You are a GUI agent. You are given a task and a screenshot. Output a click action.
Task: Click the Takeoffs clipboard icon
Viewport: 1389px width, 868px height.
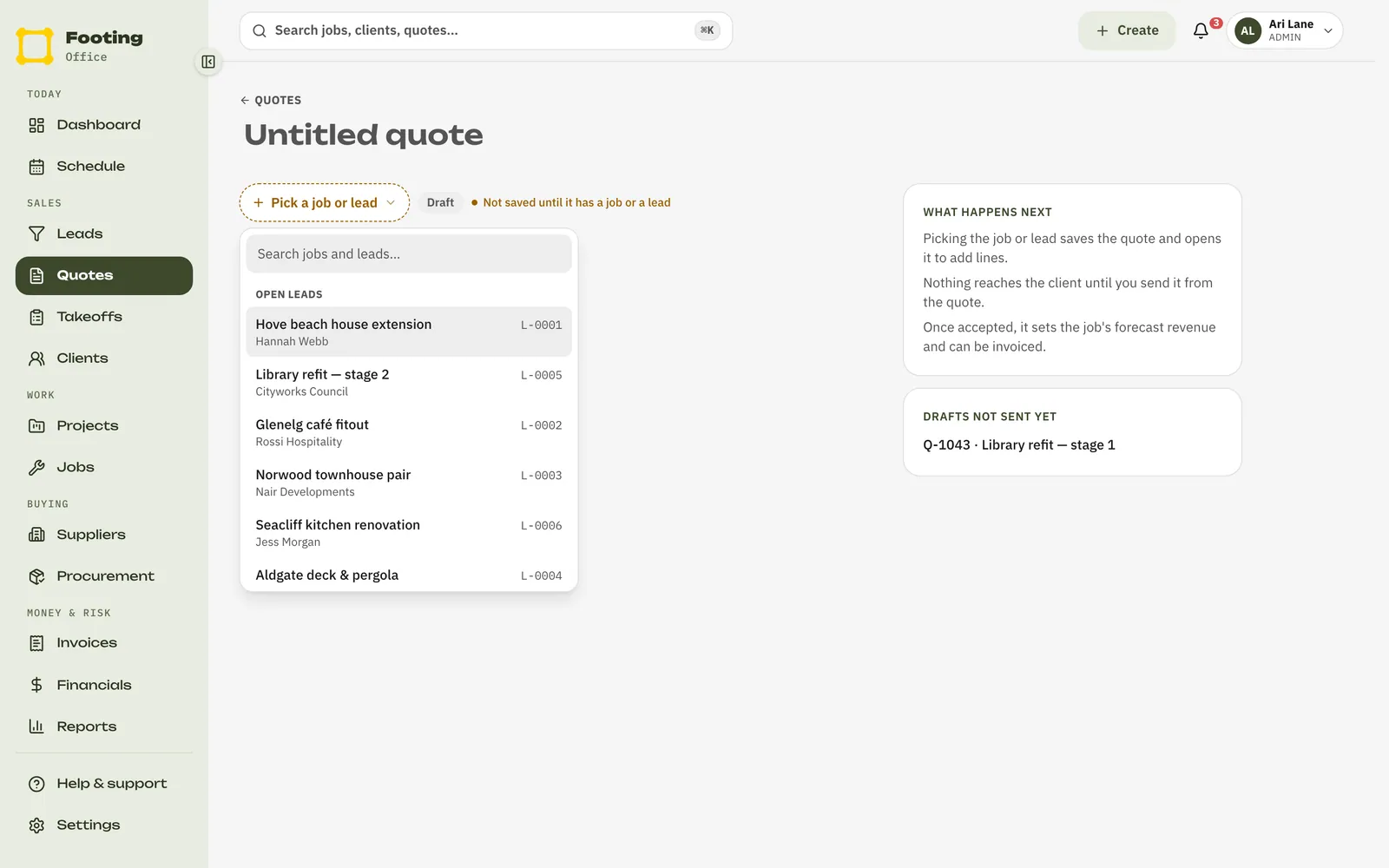point(36,317)
